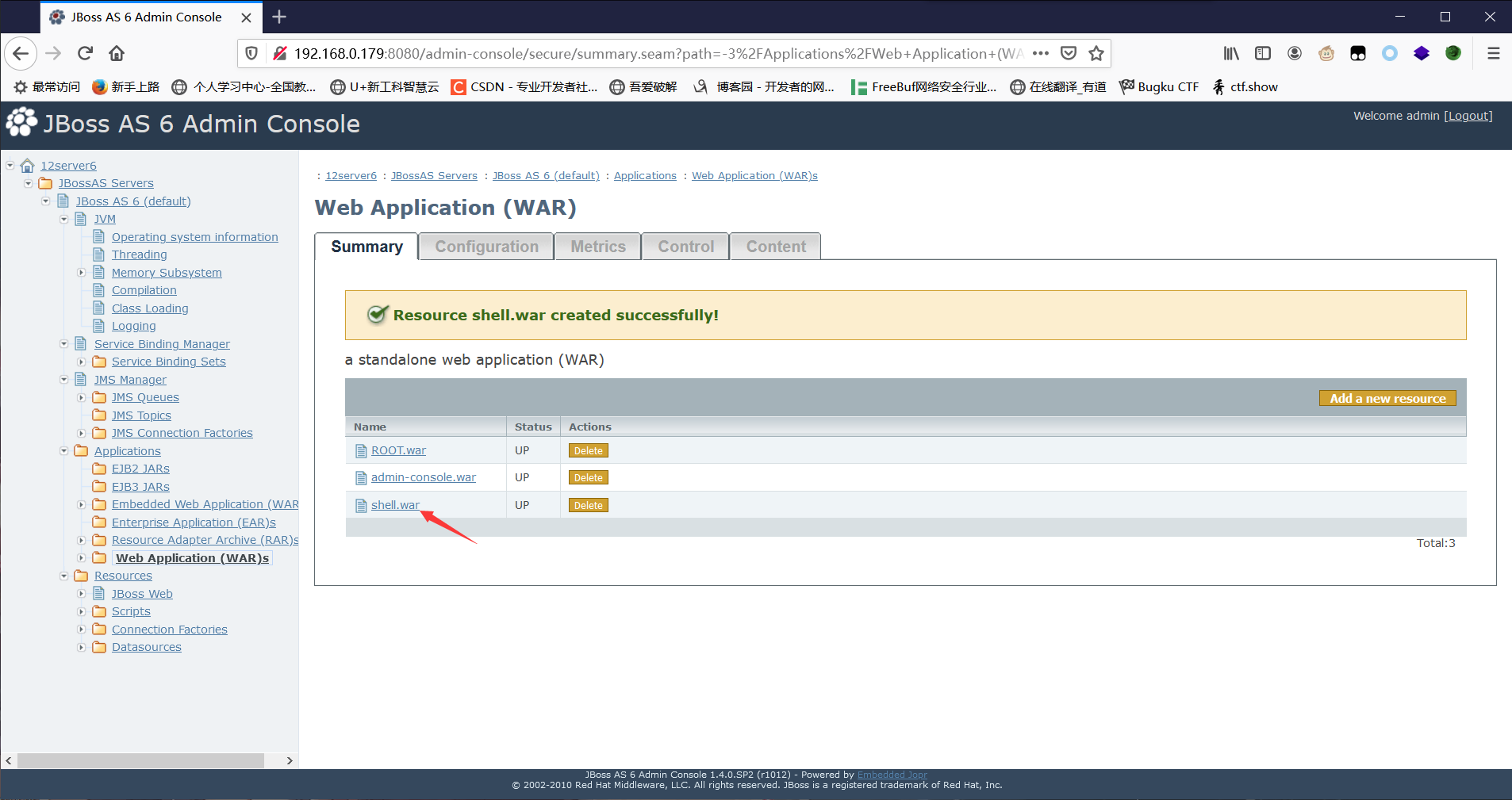Image resolution: width=1512 pixels, height=800 pixels.
Task: Click the document icon beside shell.war
Action: click(x=361, y=506)
